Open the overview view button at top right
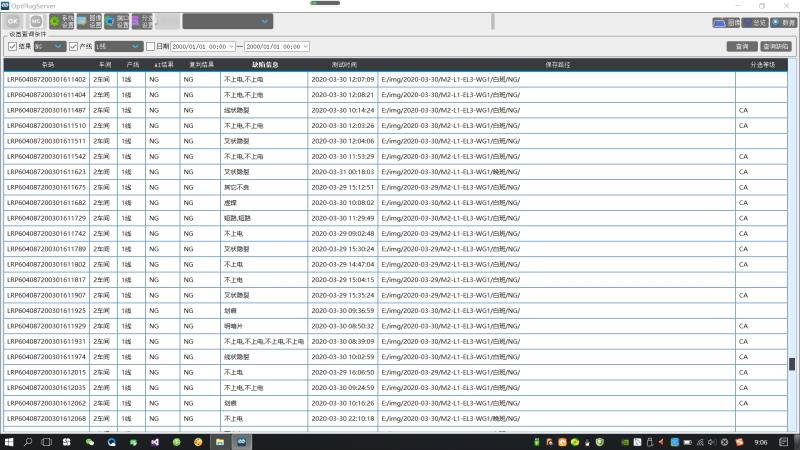The width and height of the screenshot is (800, 450). pyautogui.click(x=755, y=23)
